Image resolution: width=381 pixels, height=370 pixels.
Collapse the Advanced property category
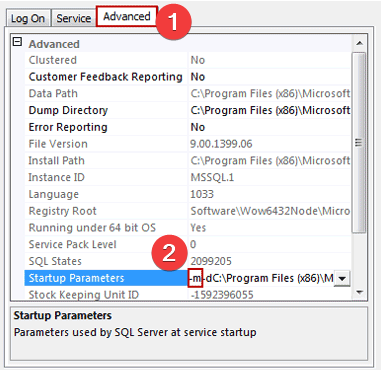[x=17, y=42]
